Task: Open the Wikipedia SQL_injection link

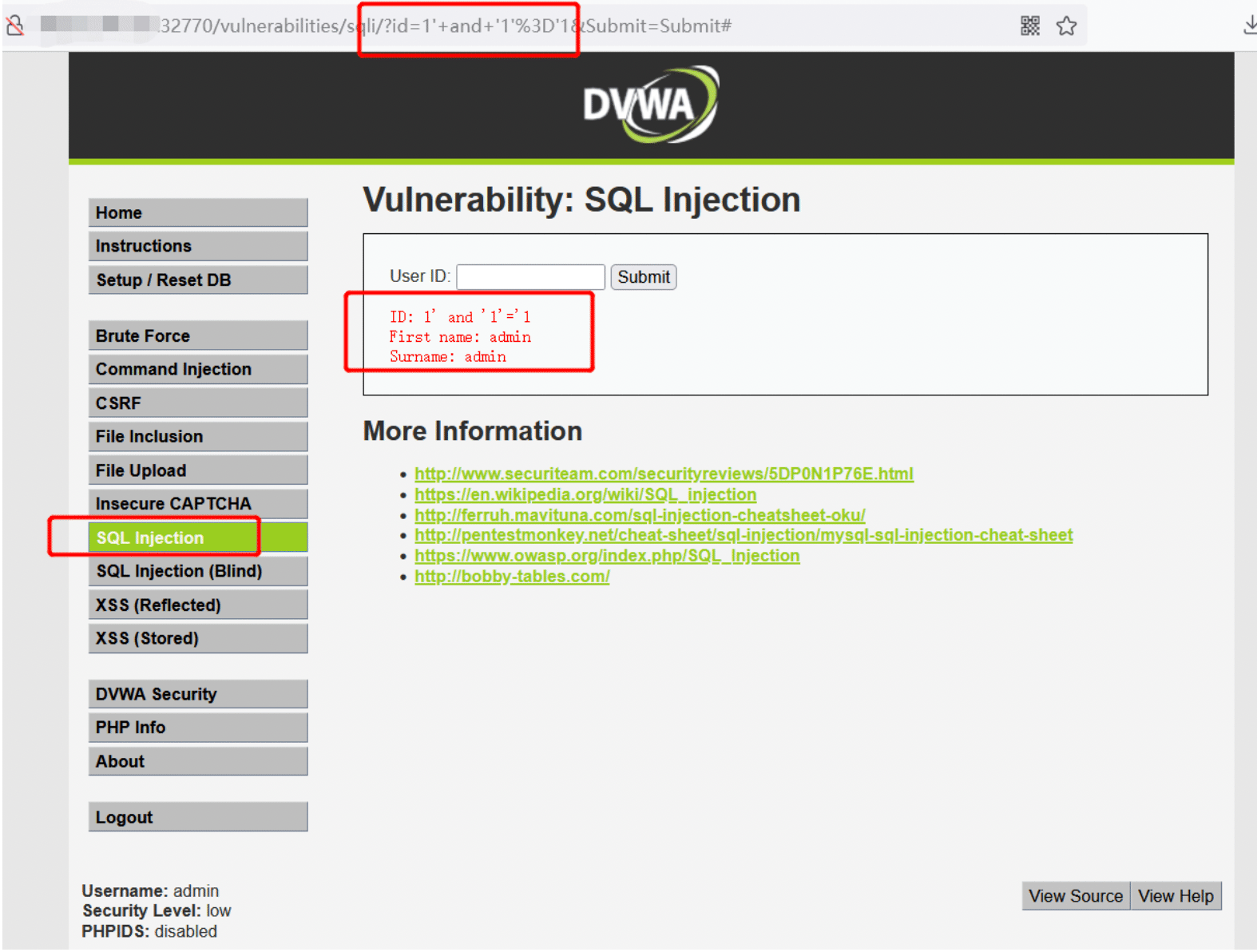Action: (585, 494)
